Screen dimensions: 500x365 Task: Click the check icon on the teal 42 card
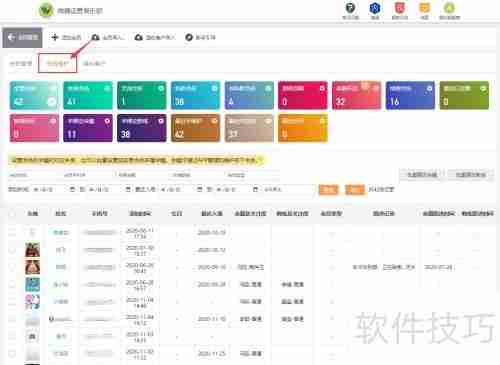click(x=52, y=102)
